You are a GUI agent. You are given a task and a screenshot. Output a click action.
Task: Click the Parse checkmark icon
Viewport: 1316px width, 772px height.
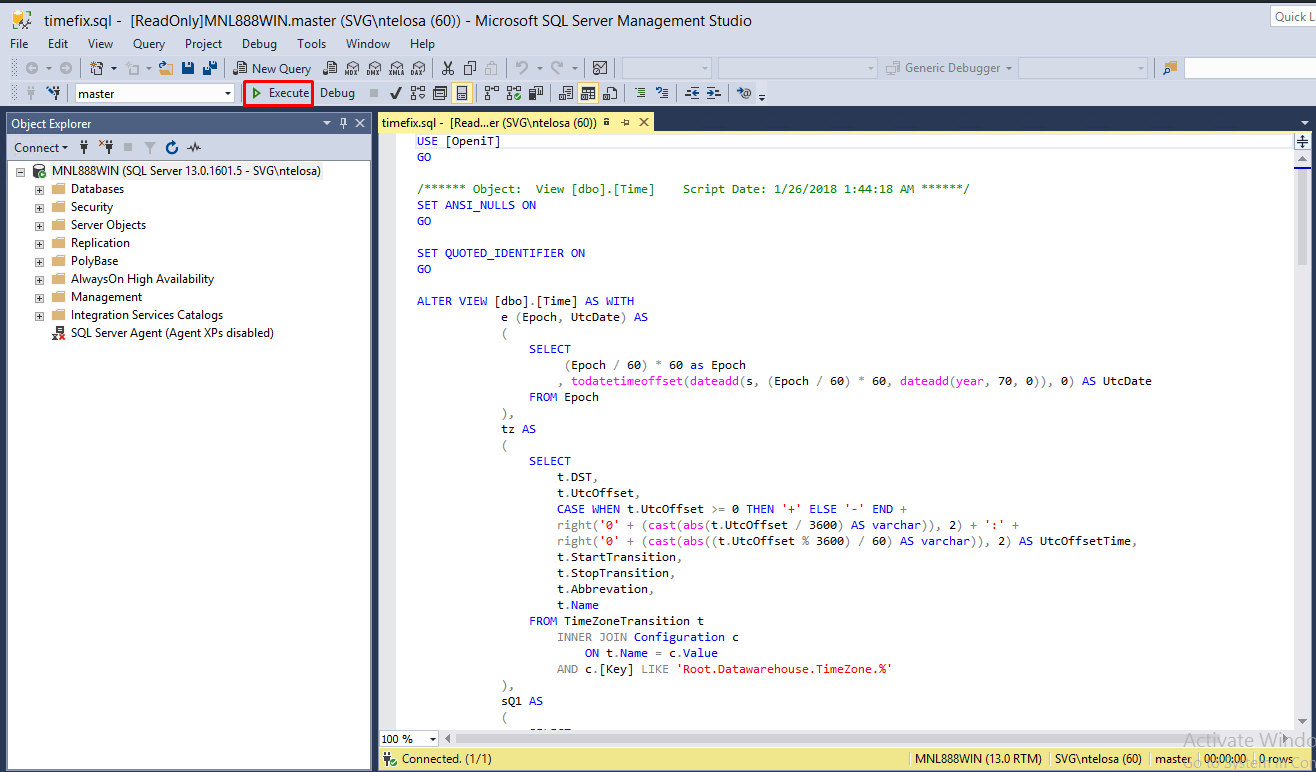pyautogui.click(x=395, y=93)
